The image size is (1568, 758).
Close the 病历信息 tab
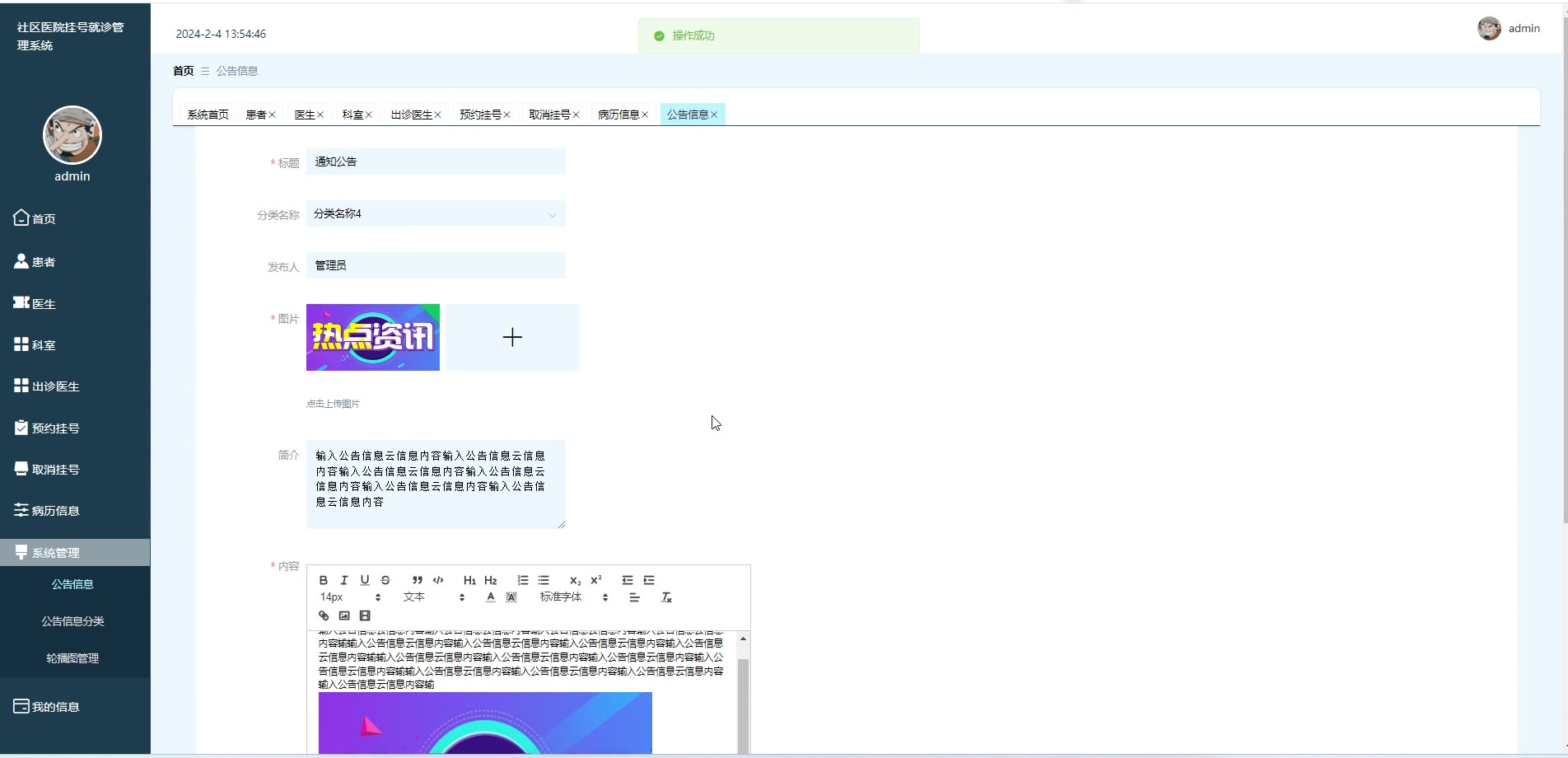point(645,115)
